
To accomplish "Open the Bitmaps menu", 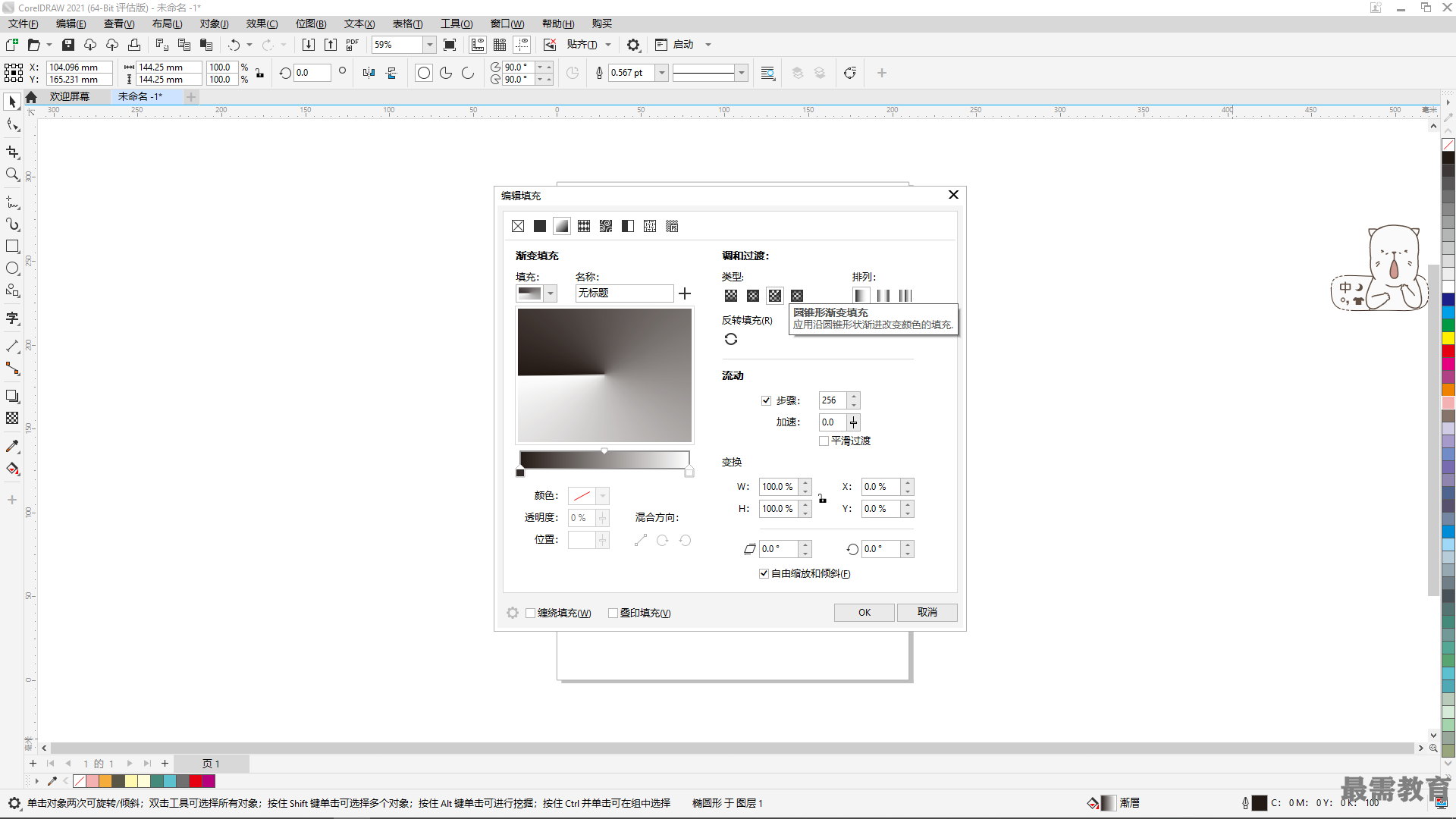I will 311,24.
